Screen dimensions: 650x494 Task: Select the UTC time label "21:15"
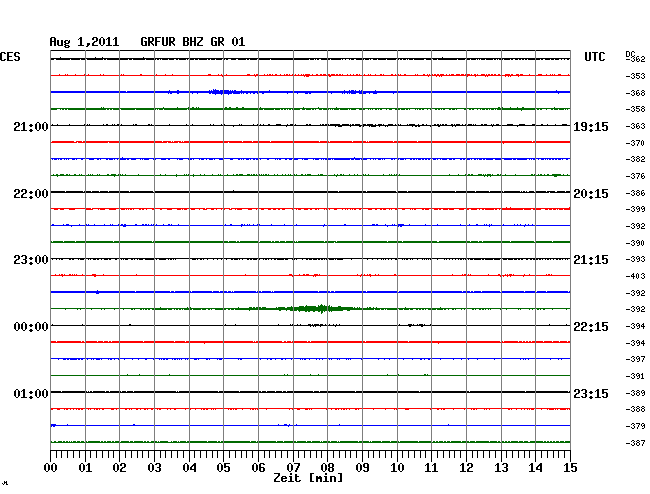[591, 260]
